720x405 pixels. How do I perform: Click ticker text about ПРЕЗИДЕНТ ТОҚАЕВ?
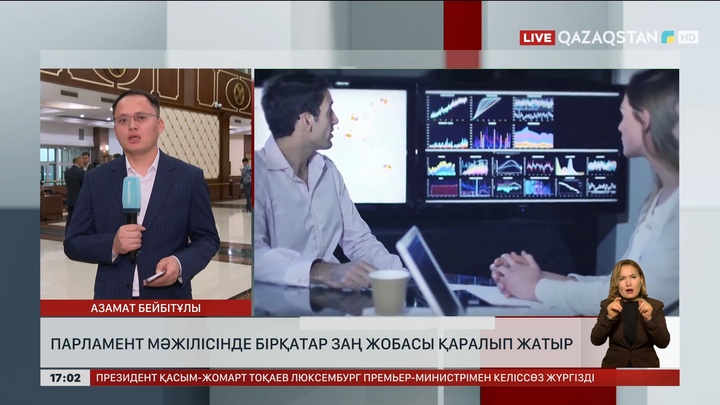(x=345, y=378)
